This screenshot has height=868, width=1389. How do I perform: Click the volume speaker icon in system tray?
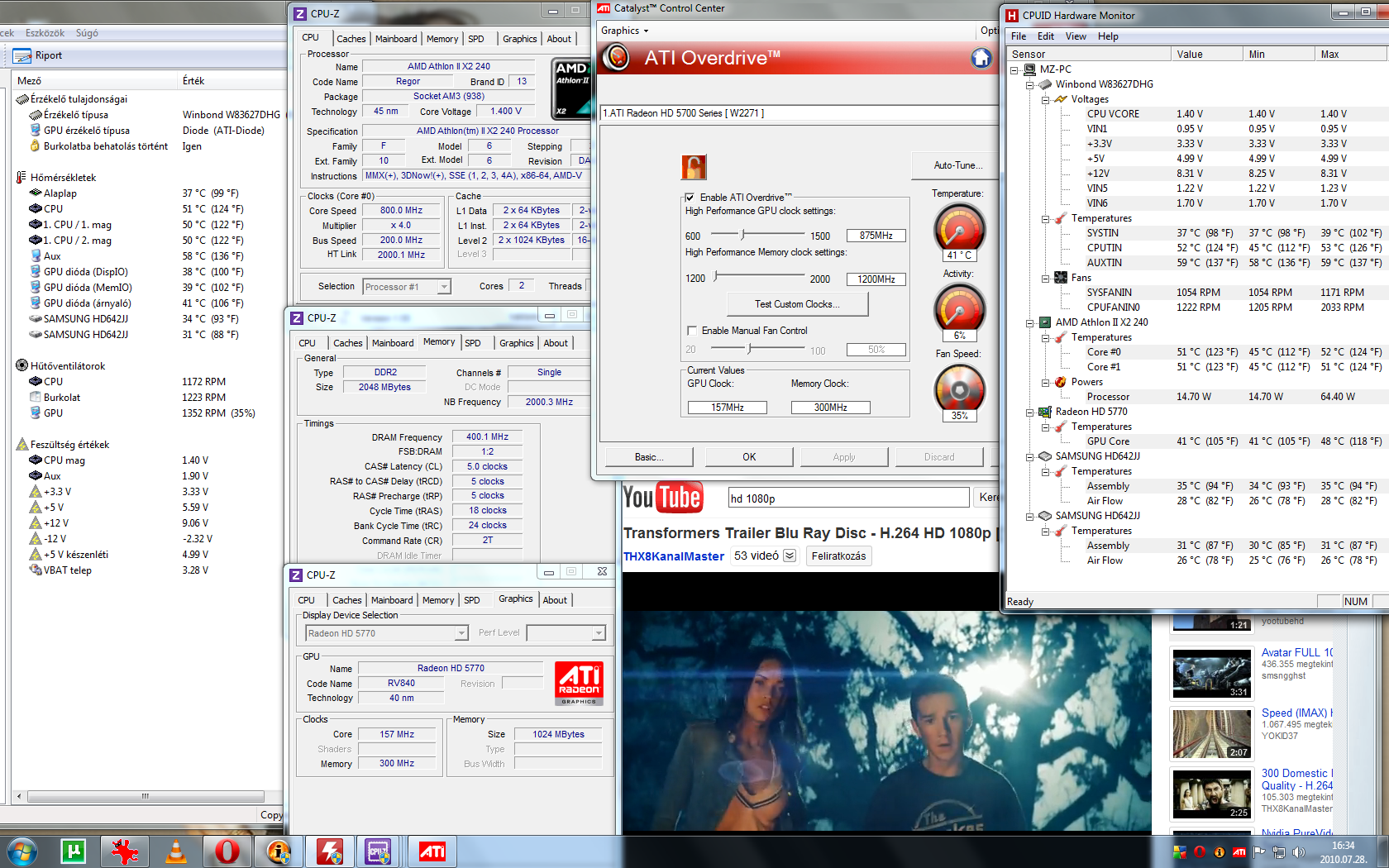[x=1299, y=852]
